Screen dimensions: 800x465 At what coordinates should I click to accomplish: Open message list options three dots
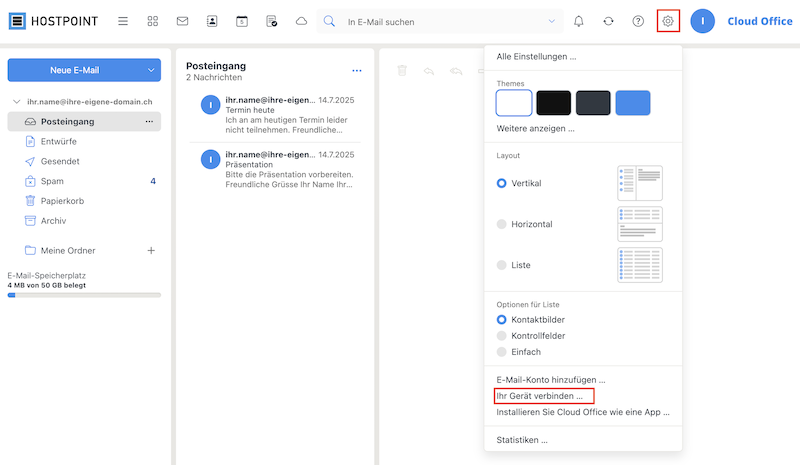357,70
